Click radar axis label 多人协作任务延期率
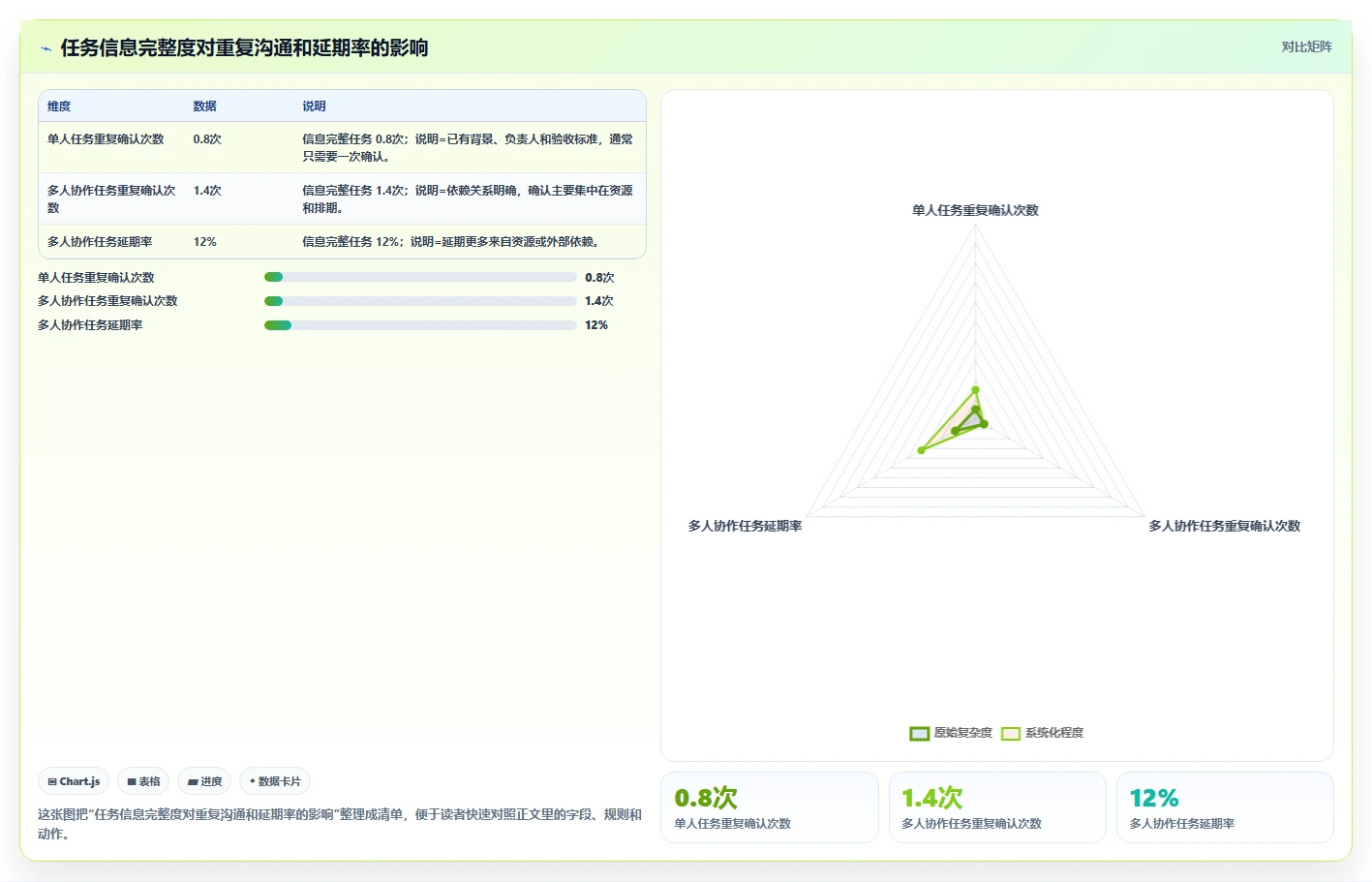 click(x=745, y=526)
